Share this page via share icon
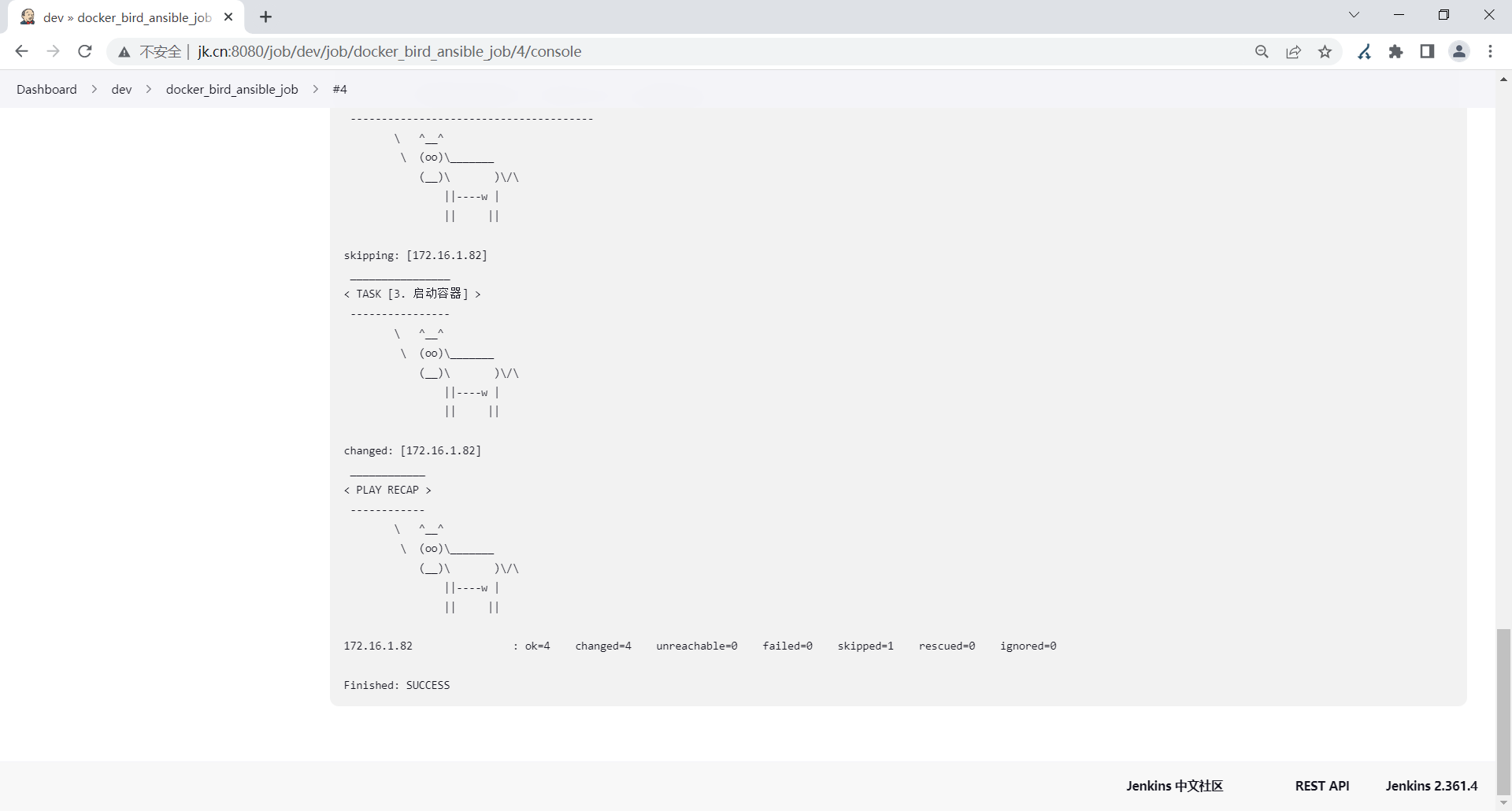This screenshot has width=1512, height=811. [1293, 52]
